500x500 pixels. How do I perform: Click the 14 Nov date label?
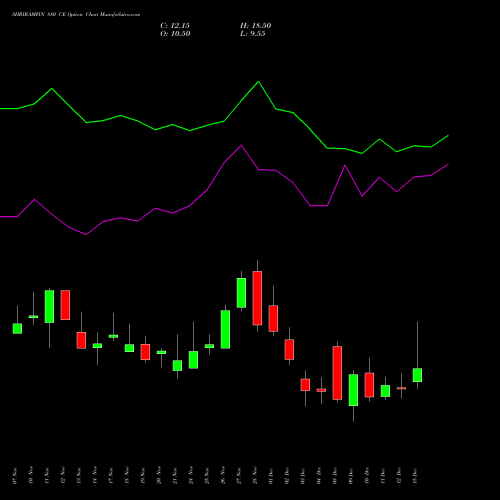tap(95, 475)
